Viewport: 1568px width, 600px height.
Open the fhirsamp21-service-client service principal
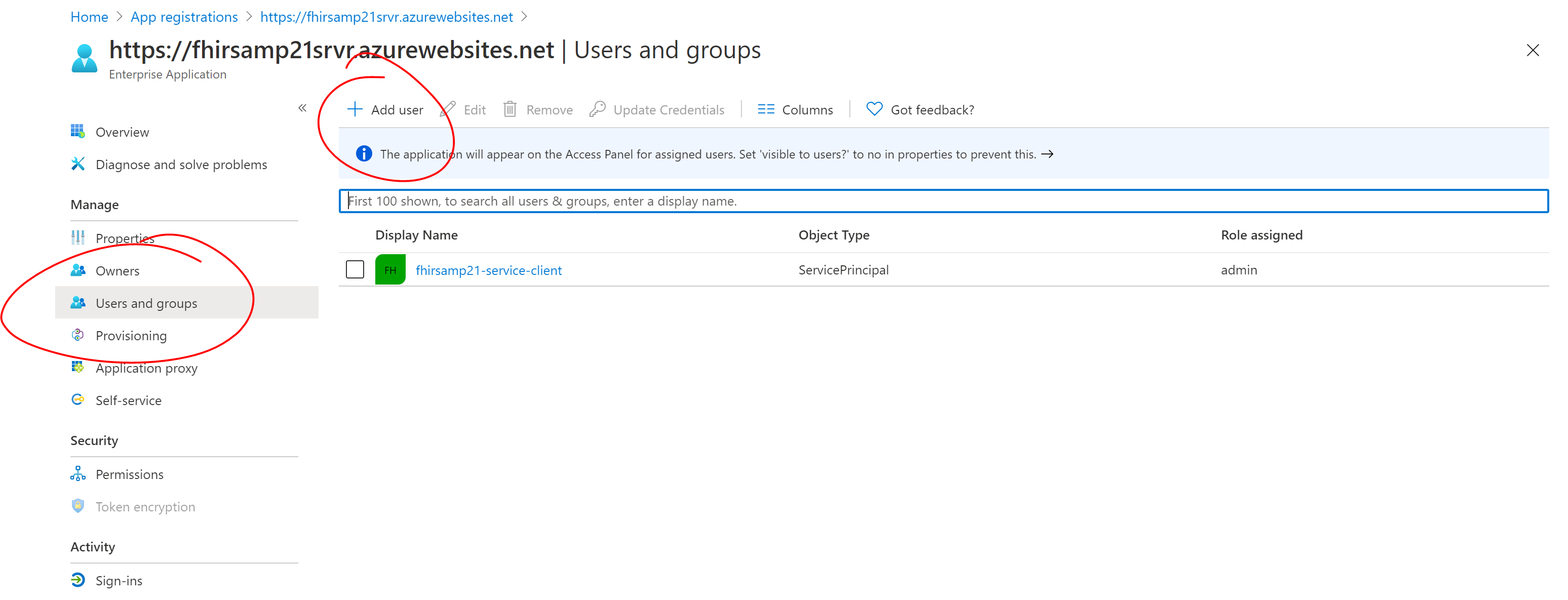pyautogui.click(x=488, y=270)
